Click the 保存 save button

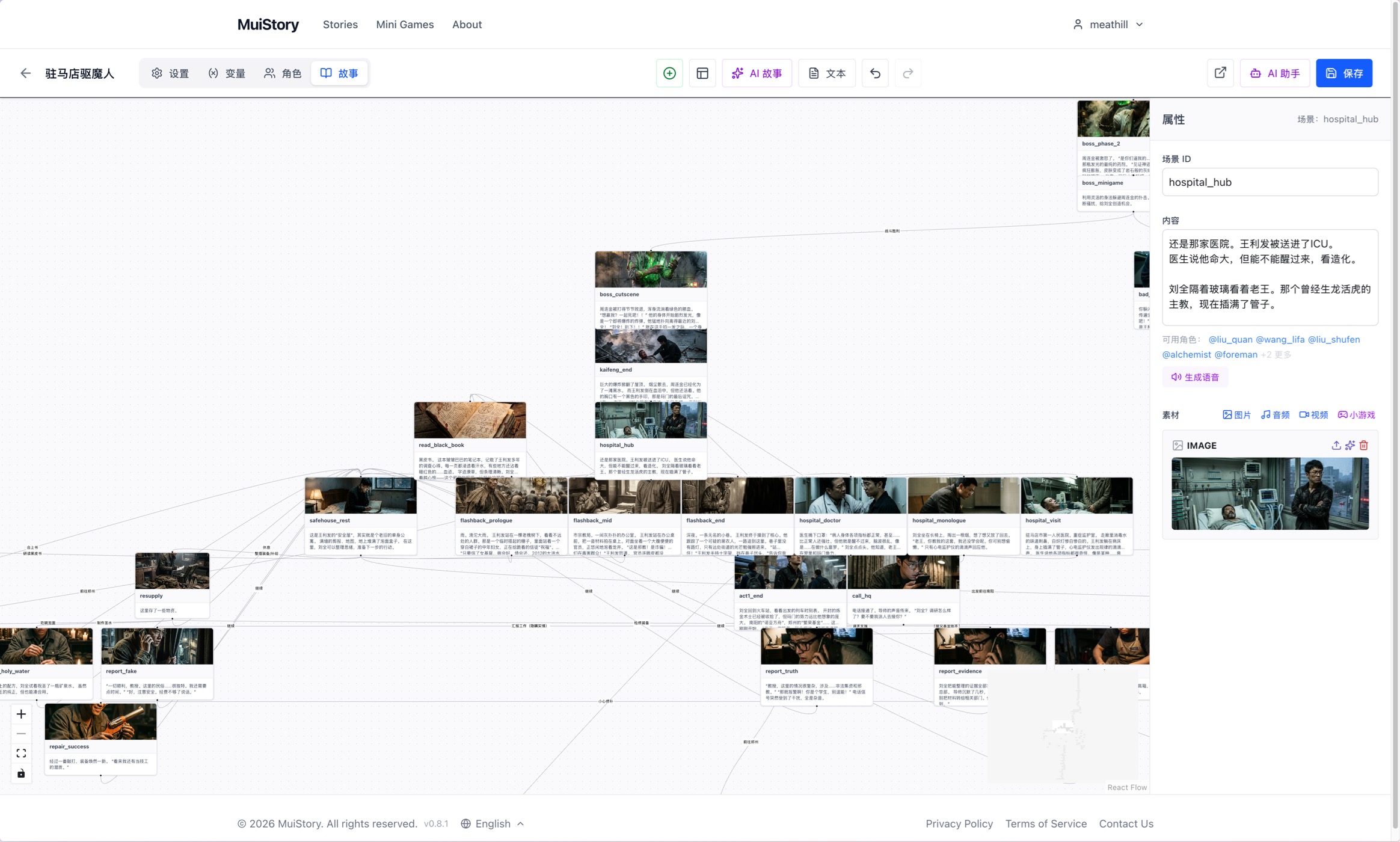pyautogui.click(x=1344, y=73)
